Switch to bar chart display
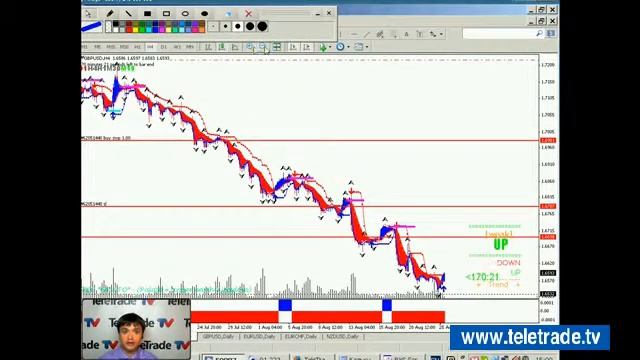 click(208, 47)
